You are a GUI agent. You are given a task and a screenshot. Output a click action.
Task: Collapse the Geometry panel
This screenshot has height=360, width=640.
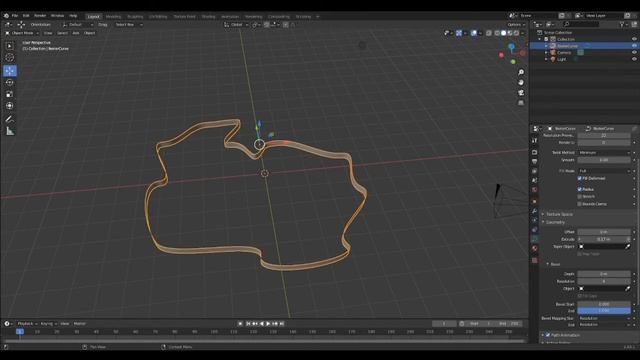555,222
